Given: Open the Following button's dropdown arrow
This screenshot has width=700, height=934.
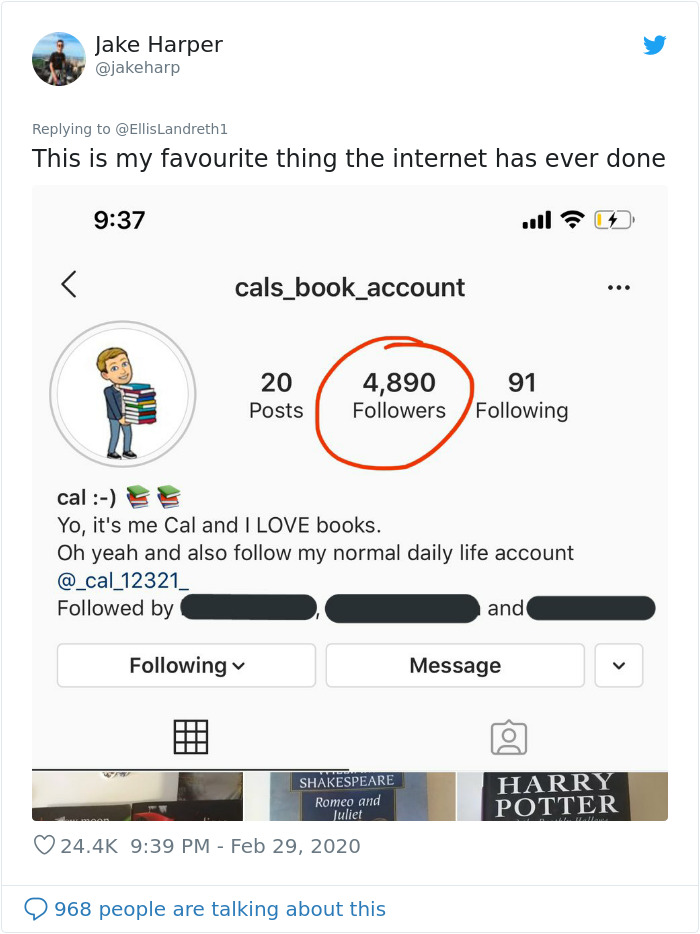Looking at the screenshot, I should [240, 665].
